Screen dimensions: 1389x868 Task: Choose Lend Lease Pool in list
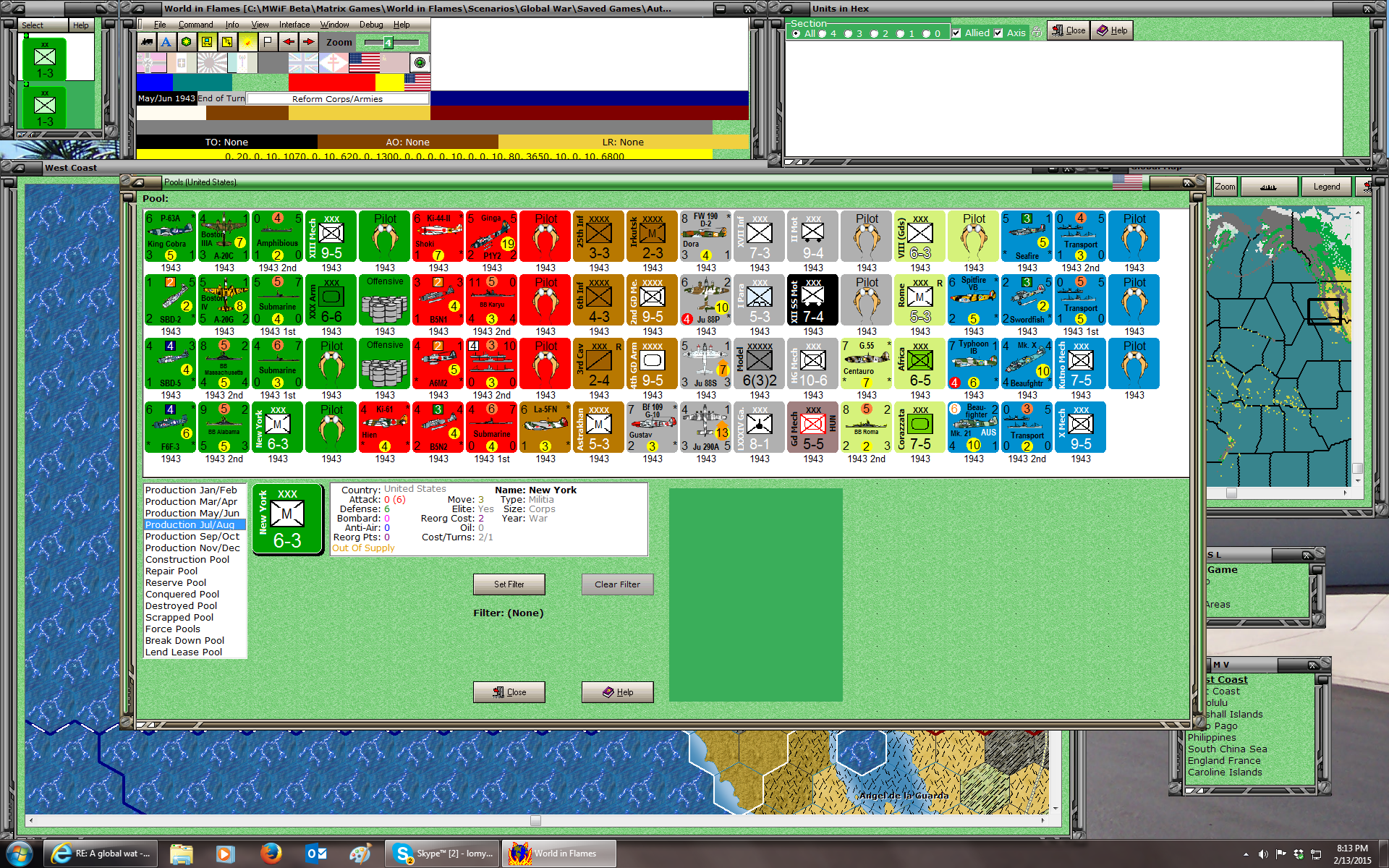click(x=184, y=652)
